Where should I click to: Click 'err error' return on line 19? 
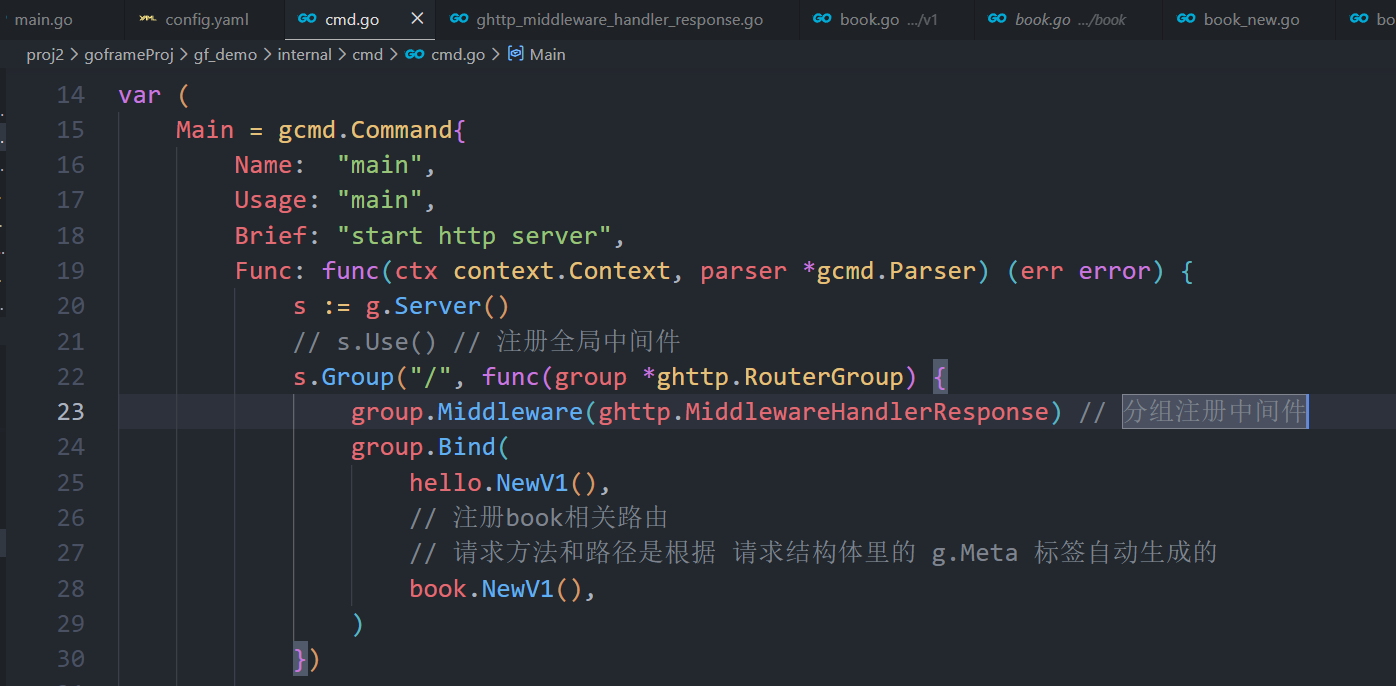click(1086, 271)
